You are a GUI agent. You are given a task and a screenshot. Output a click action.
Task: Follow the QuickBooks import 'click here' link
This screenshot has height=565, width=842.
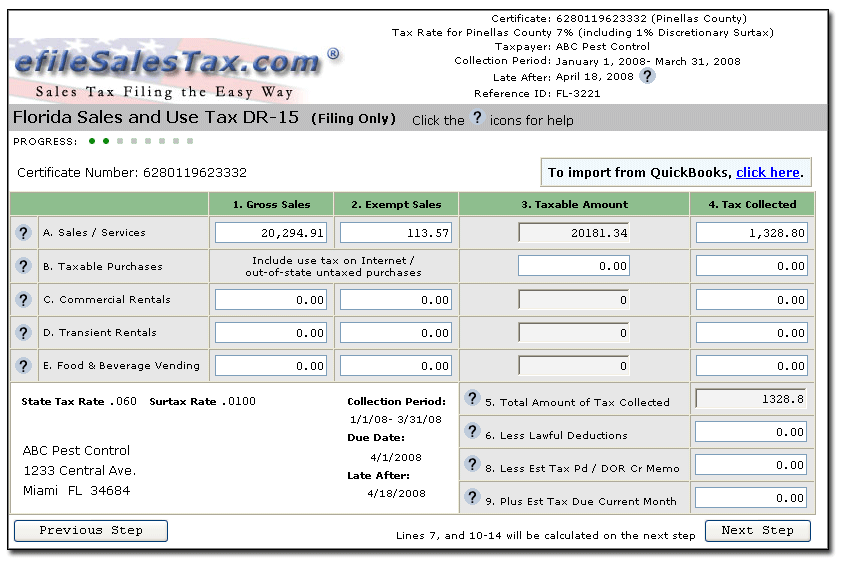click(x=767, y=173)
